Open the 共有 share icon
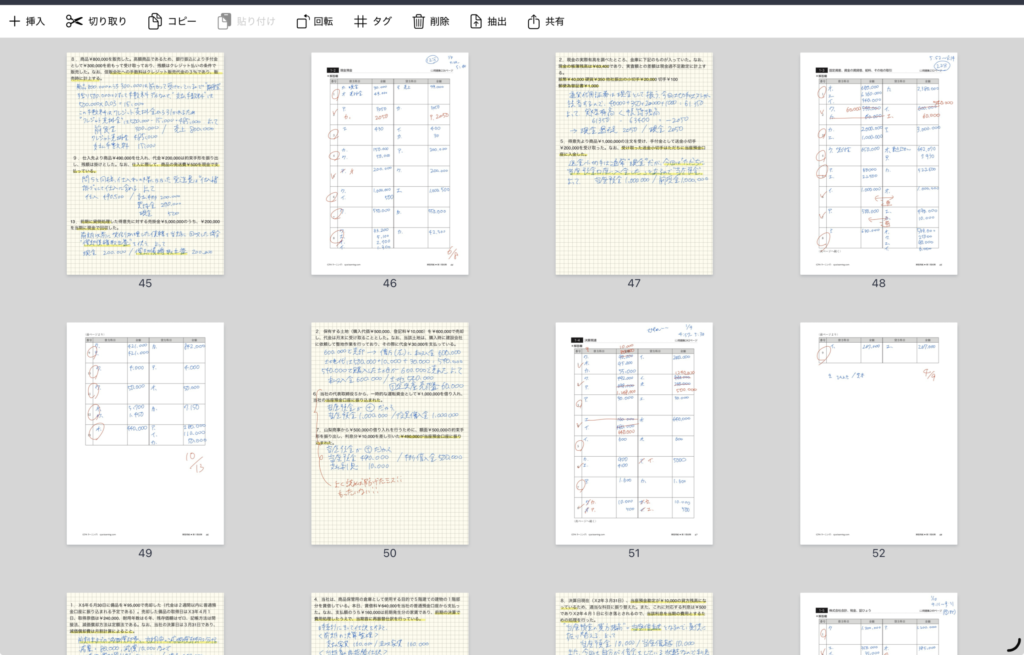This screenshot has height=655, width=1024. click(534, 22)
